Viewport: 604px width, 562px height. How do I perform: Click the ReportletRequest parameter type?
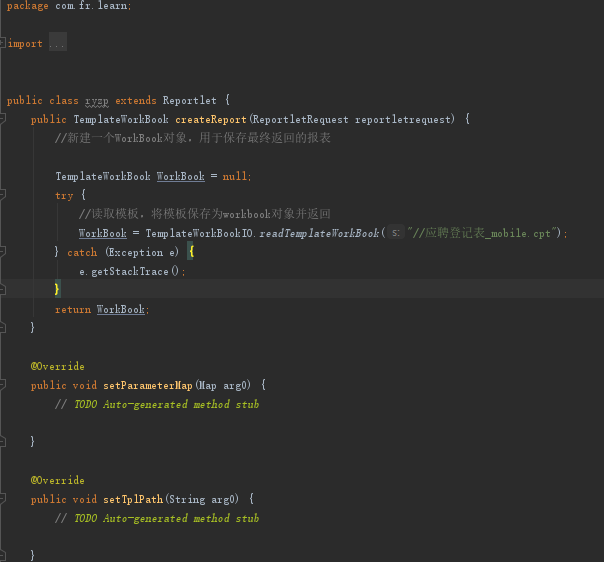(x=300, y=119)
